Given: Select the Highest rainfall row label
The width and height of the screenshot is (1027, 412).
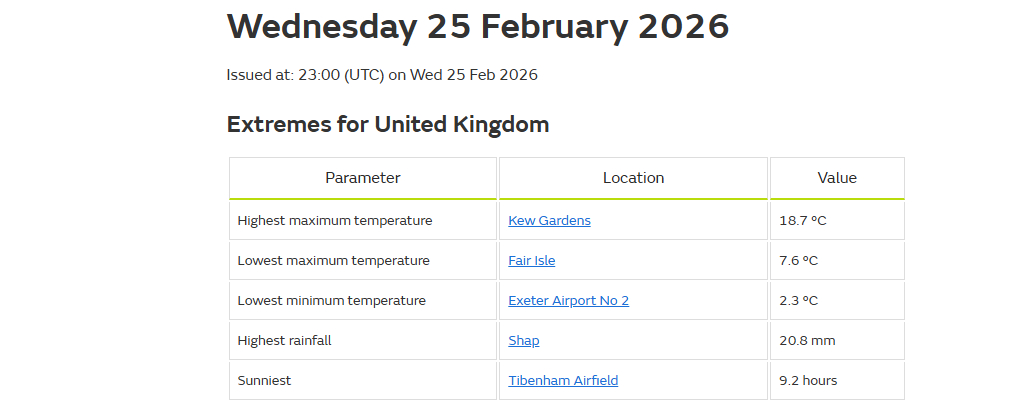Looking at the screenshot, I should 284,340.
